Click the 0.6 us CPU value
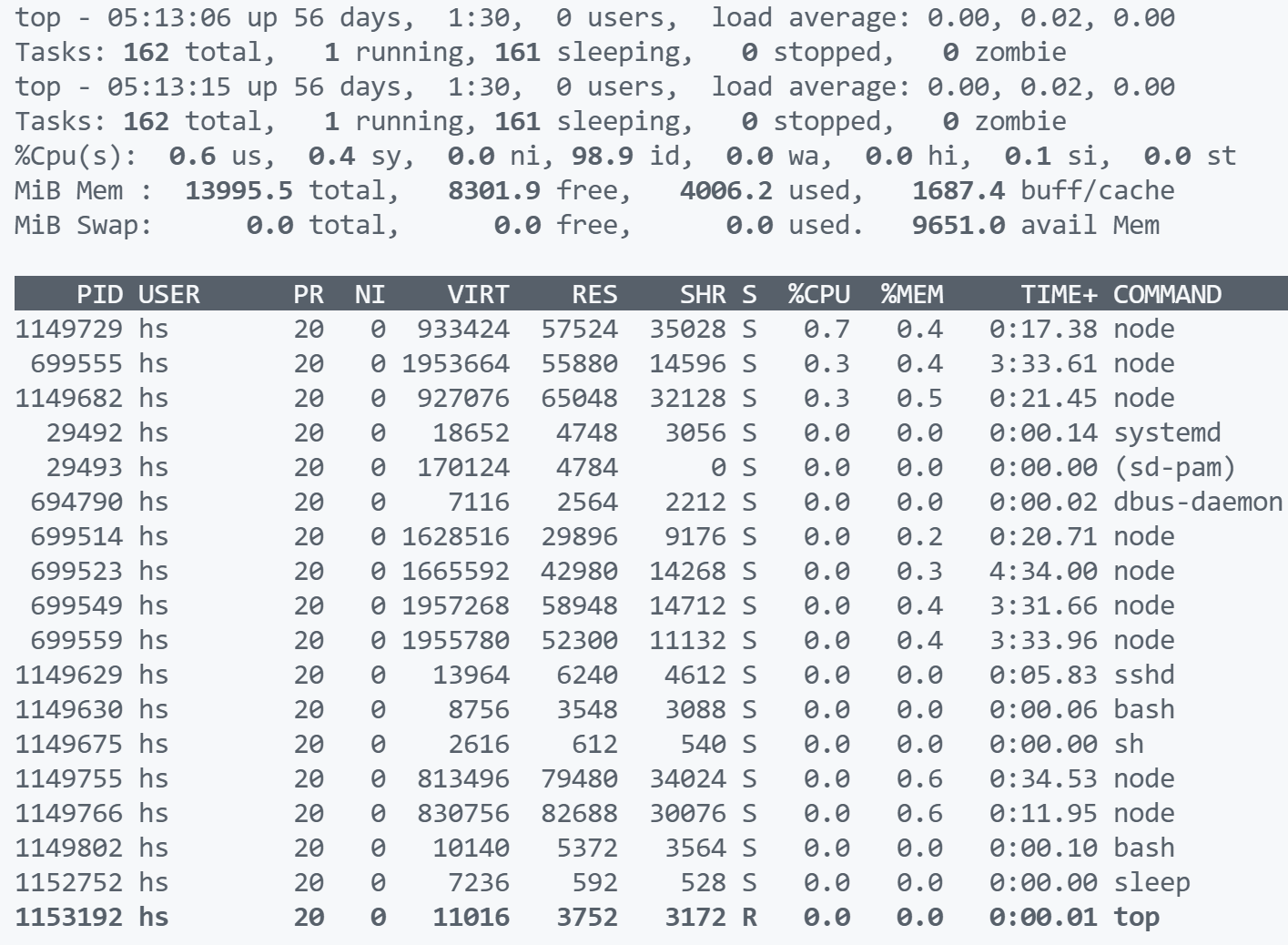The width and height of the screenshot is (1288, 945). [192, 156]
